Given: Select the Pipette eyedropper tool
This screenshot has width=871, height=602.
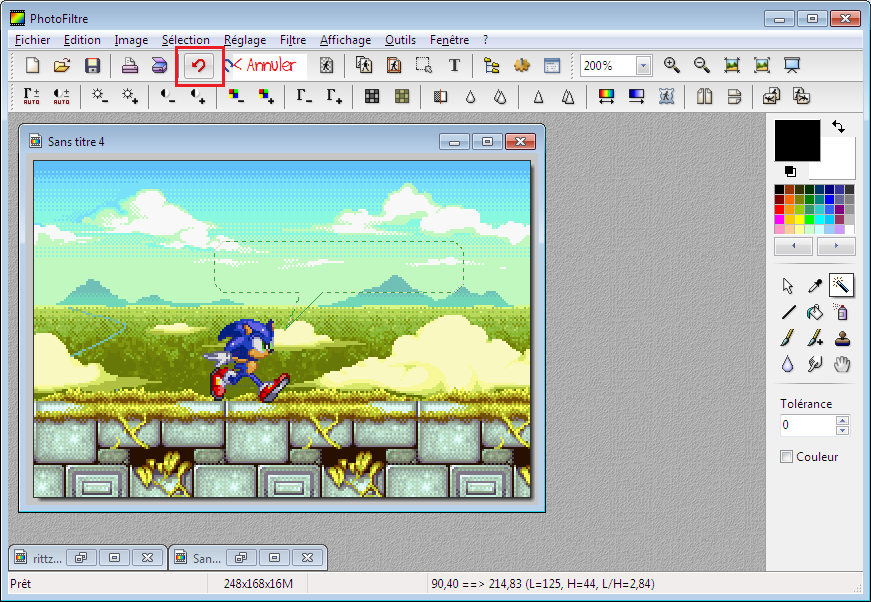Looking at the screenshot, I should pos(815,286).
